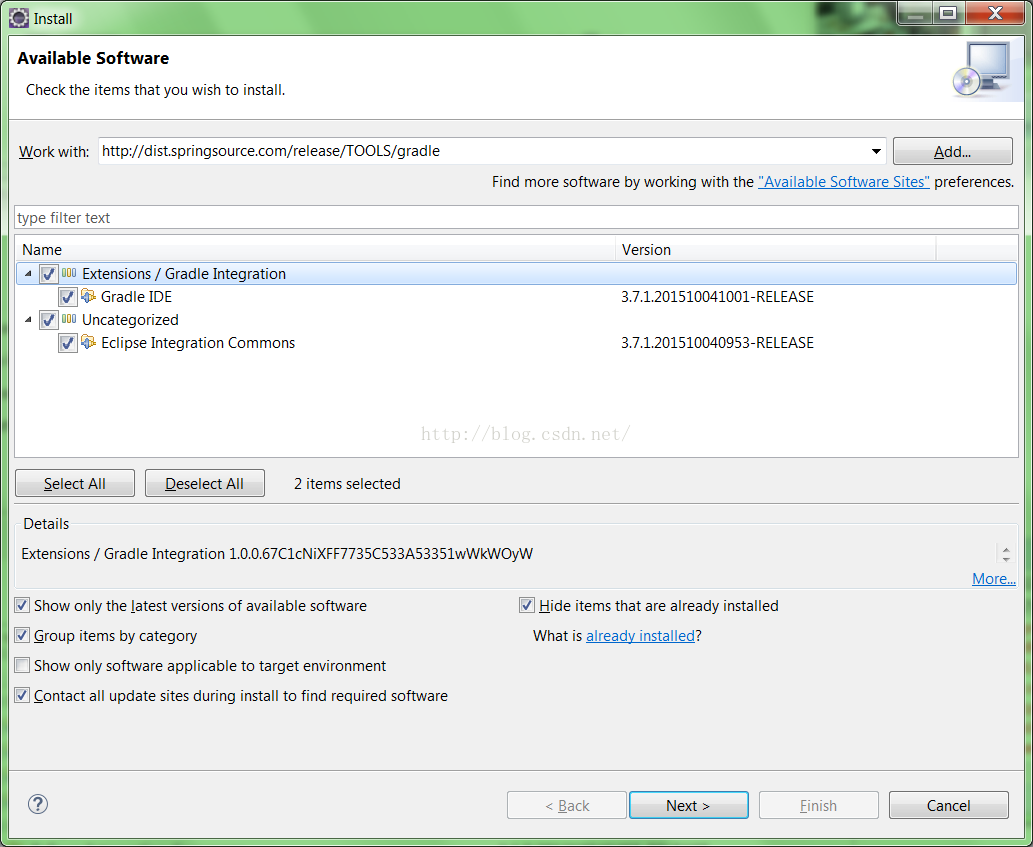Click the Add... button

[953, 151]
